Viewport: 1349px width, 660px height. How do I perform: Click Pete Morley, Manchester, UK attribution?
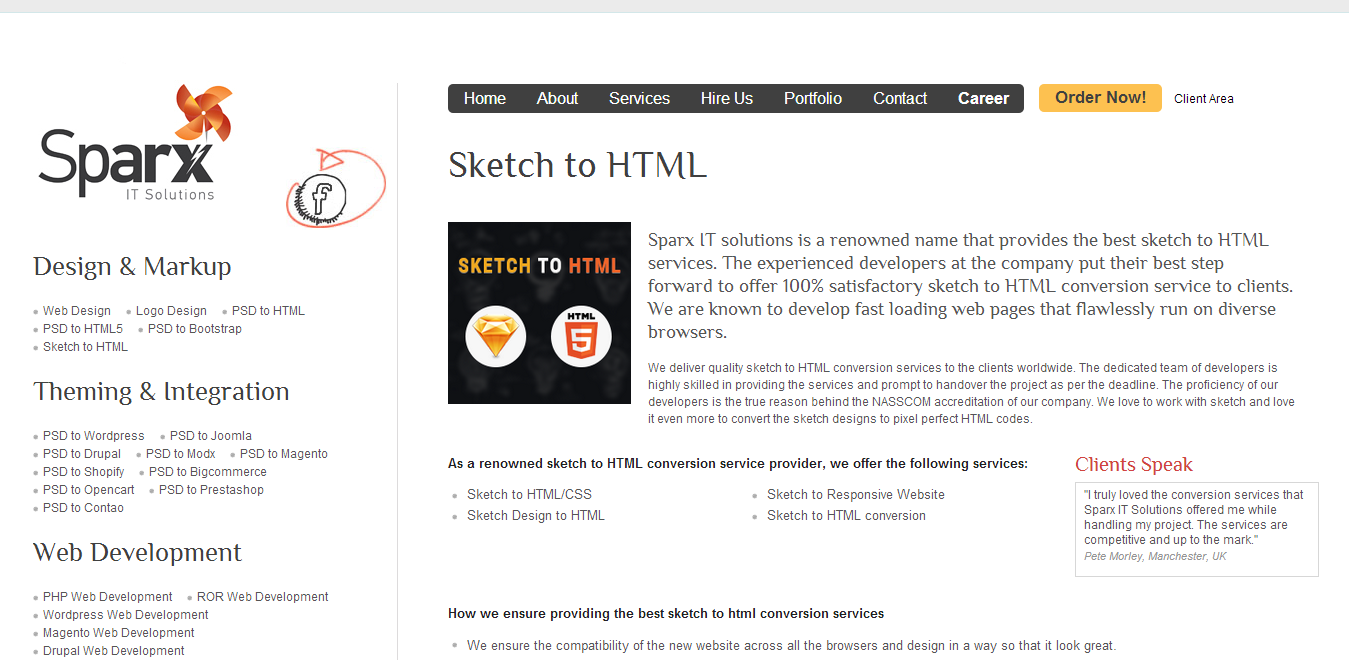[x=1155, y=556]
